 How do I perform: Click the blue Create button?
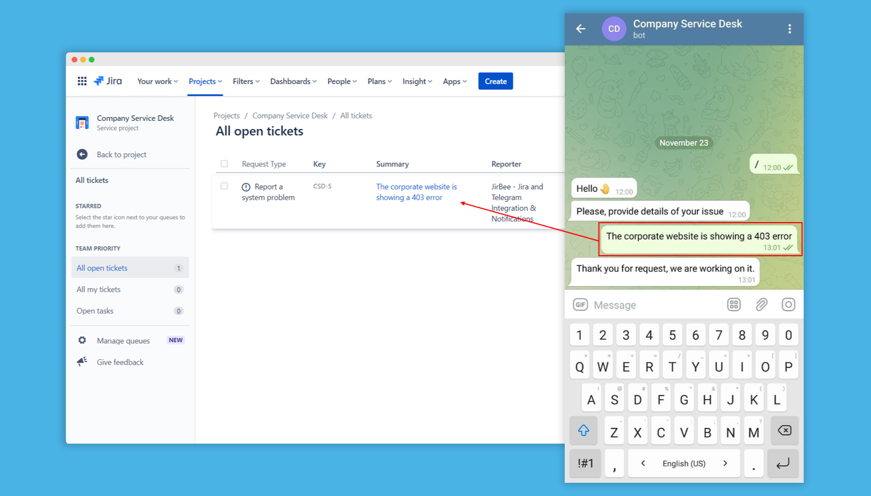495,81
